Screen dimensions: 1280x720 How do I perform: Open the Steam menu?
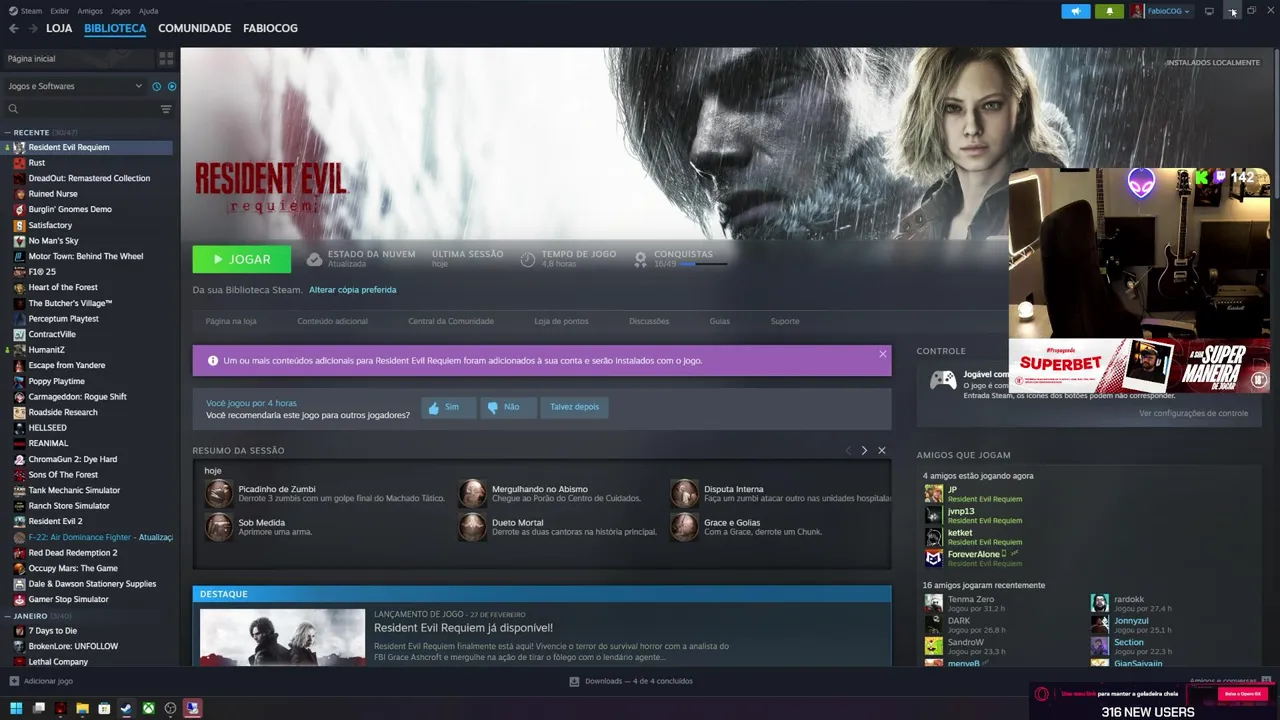[x=31, y=11]
